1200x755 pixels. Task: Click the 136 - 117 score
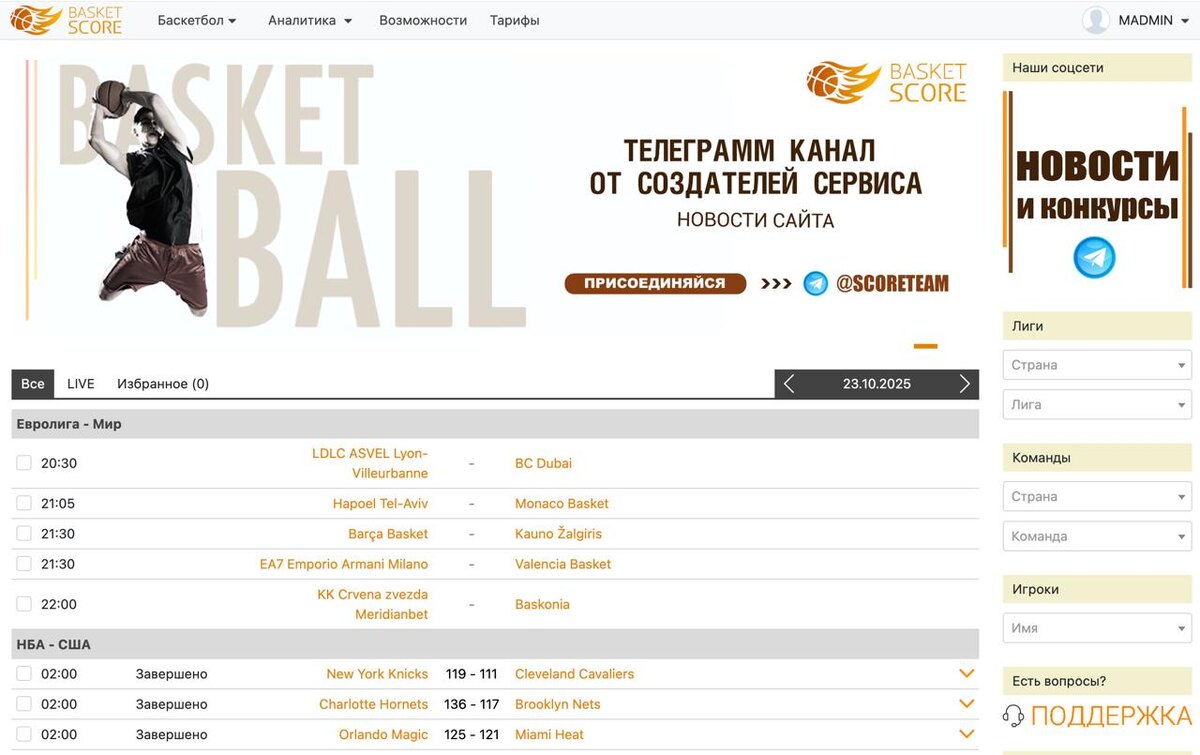(471, 704)
